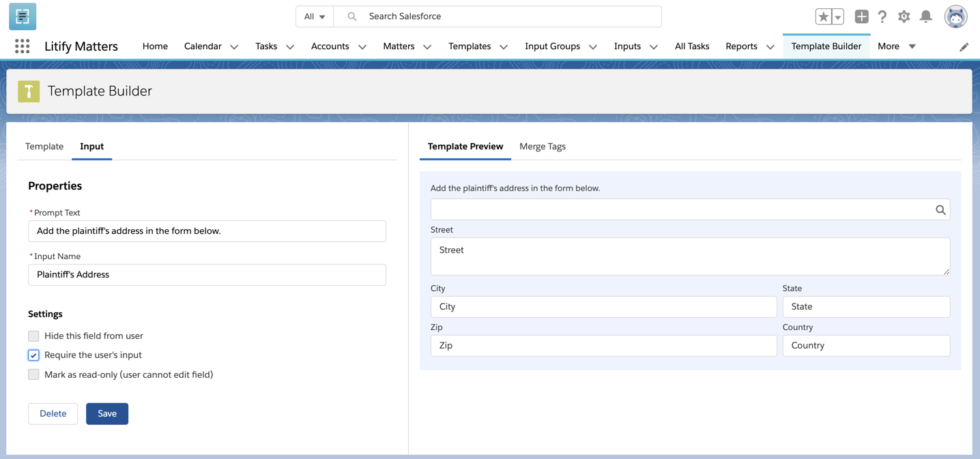Switch to the Merge Tags tab
Viewport: 980px width, 459px height.
coord(542,146)
